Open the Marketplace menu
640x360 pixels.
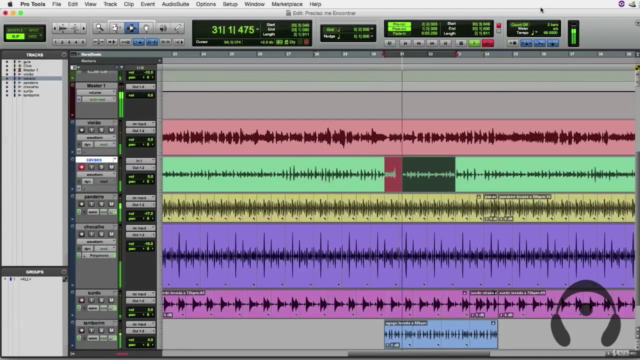pos(287,4)
